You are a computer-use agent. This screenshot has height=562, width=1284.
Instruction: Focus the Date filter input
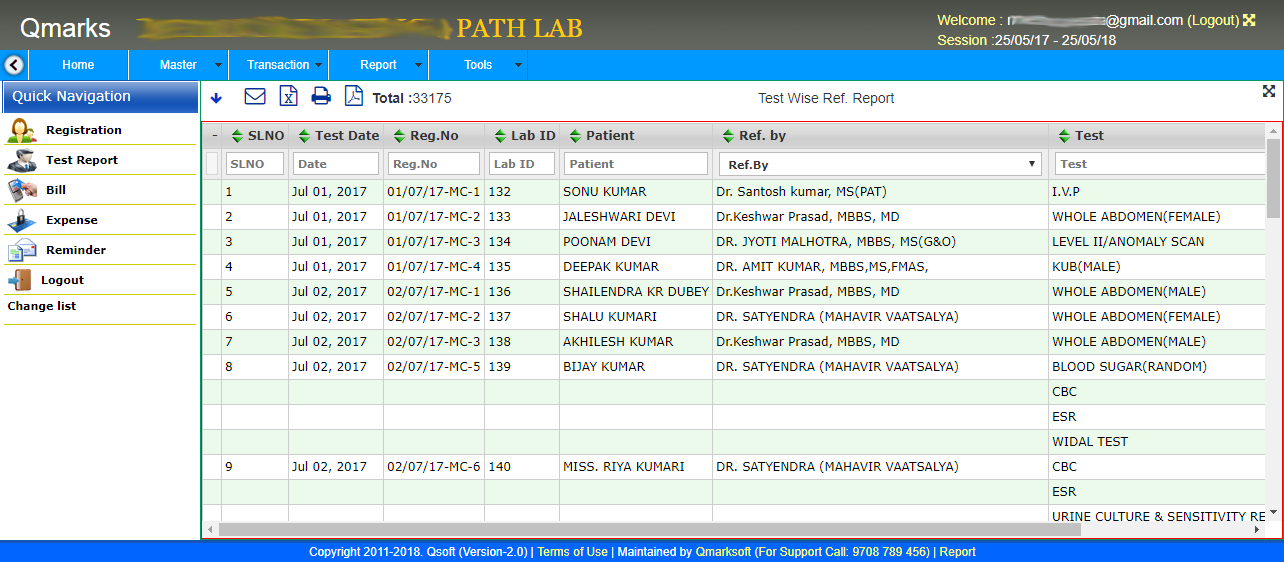pos(336,164)
